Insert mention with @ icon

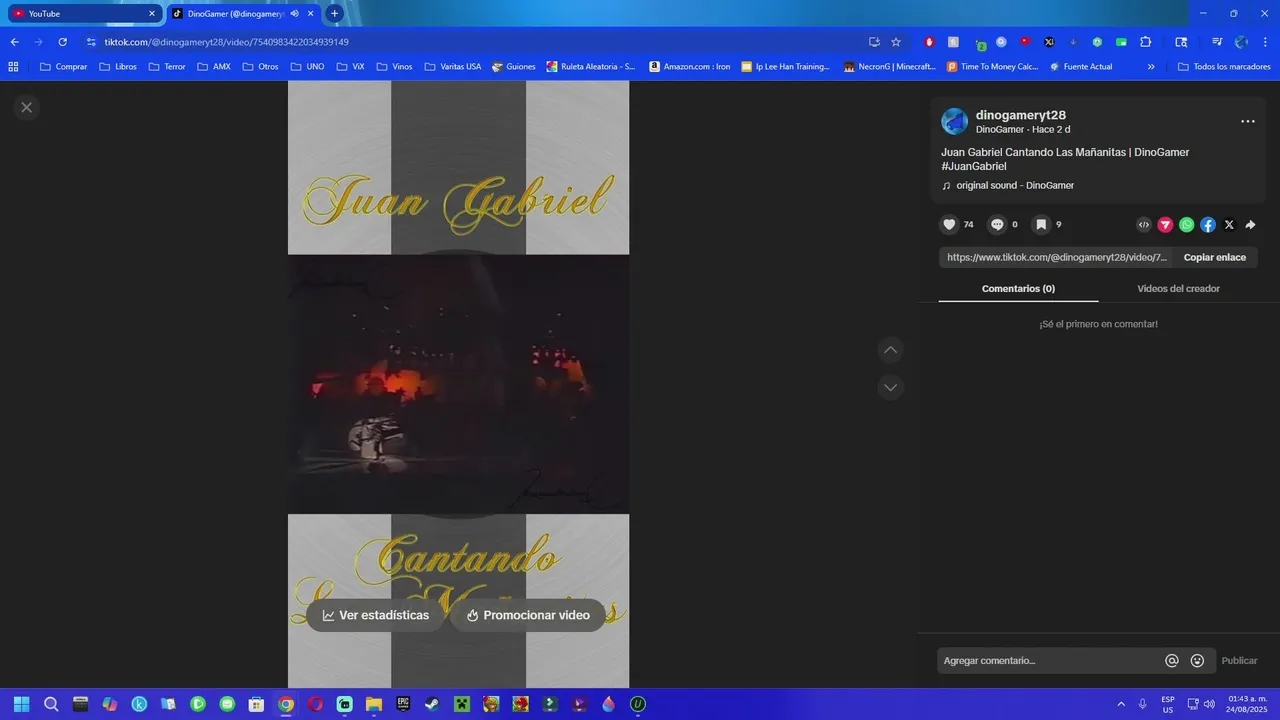pyautogui.click(x=1172, y=660)
